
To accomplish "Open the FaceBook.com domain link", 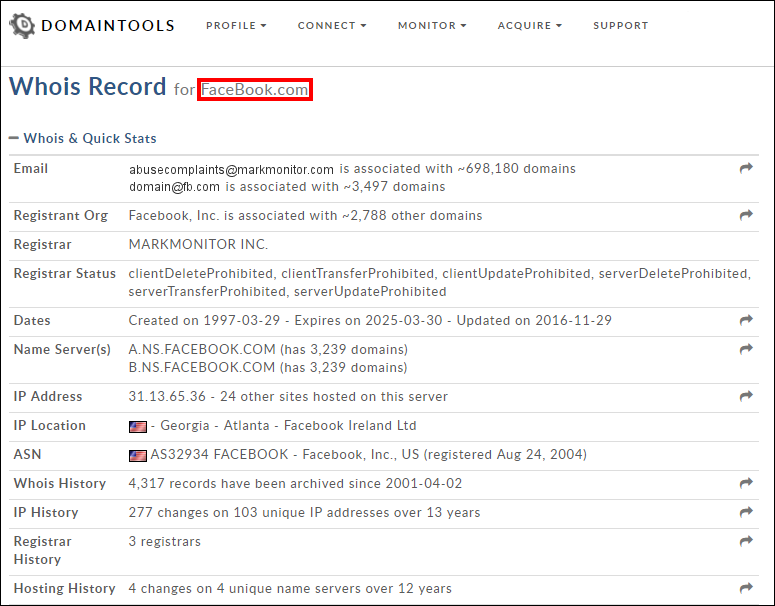I will tap(255, 89).
